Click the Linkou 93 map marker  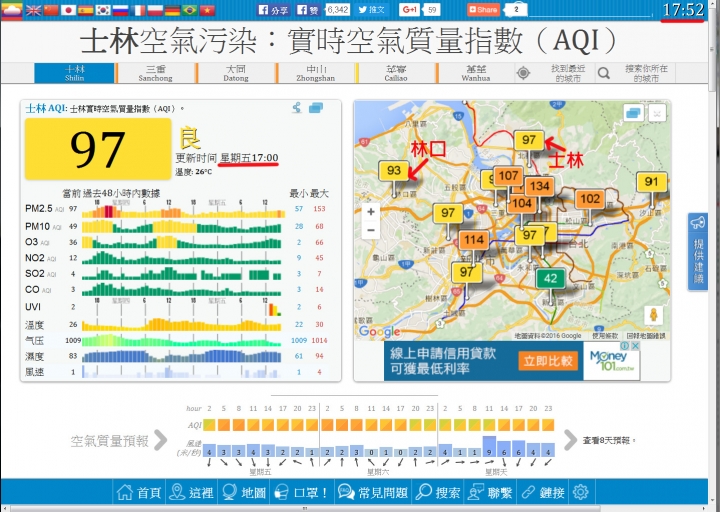pyautogui.click(x=394, y=171)
